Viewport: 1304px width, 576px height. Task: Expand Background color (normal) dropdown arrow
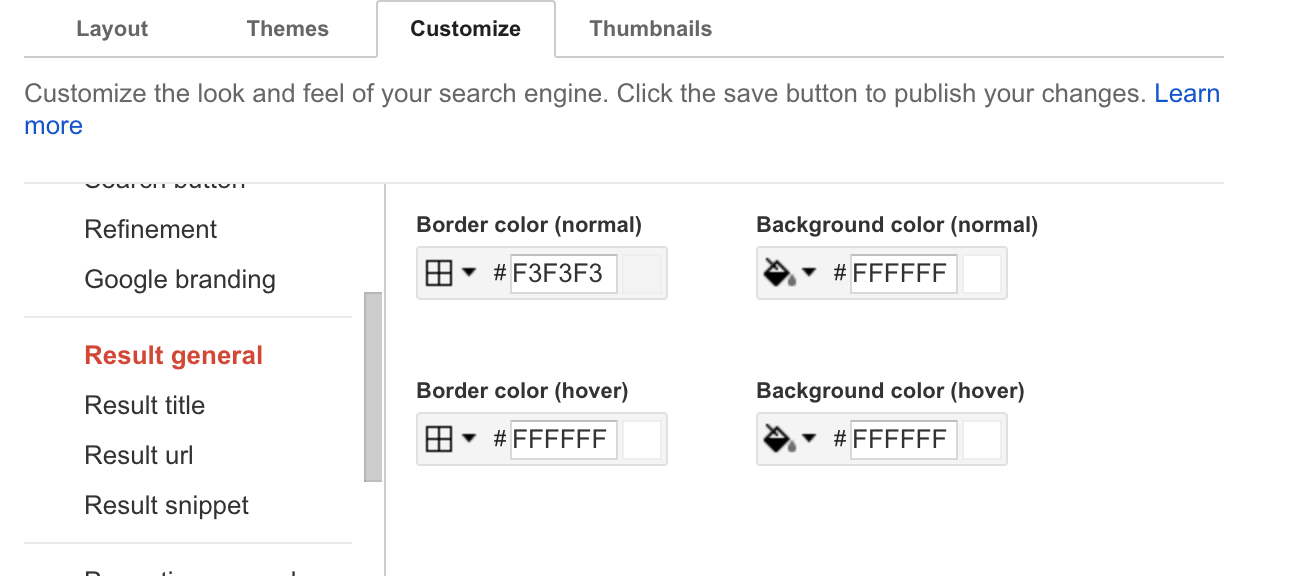[x=809, y=273]
